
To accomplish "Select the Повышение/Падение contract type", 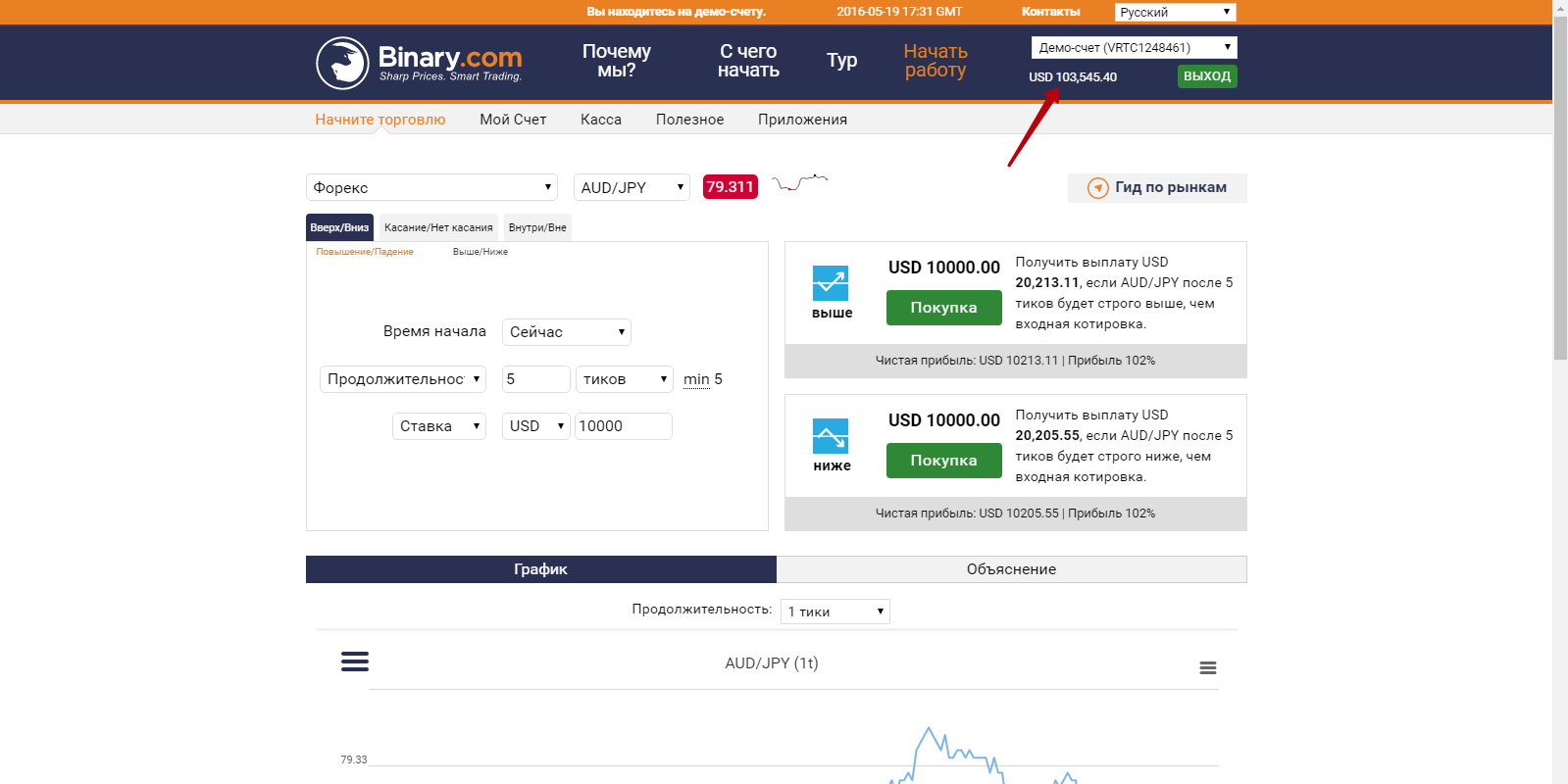I will click(x=365, y=252).
